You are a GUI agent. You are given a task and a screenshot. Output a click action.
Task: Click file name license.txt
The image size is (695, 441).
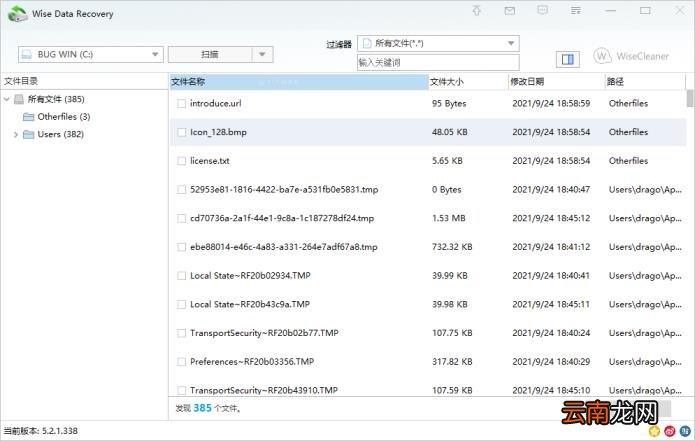[210, 161]
